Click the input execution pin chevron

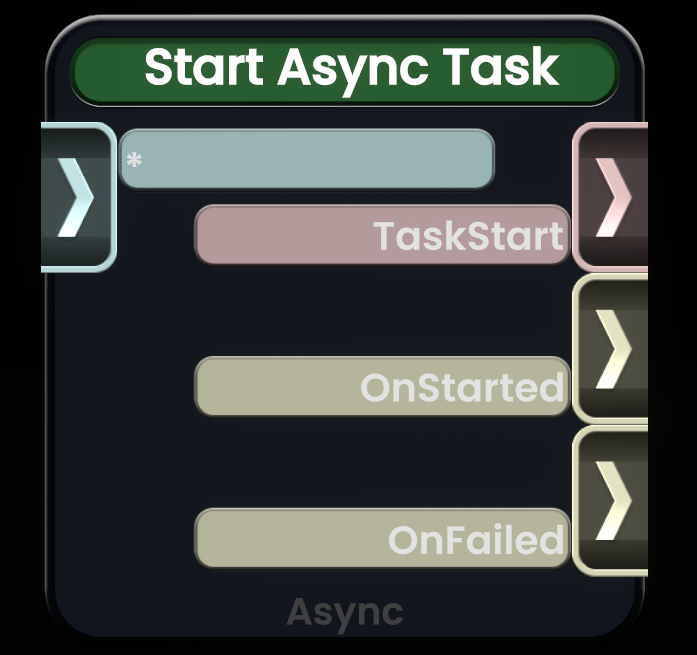click(x=76, y=197)
